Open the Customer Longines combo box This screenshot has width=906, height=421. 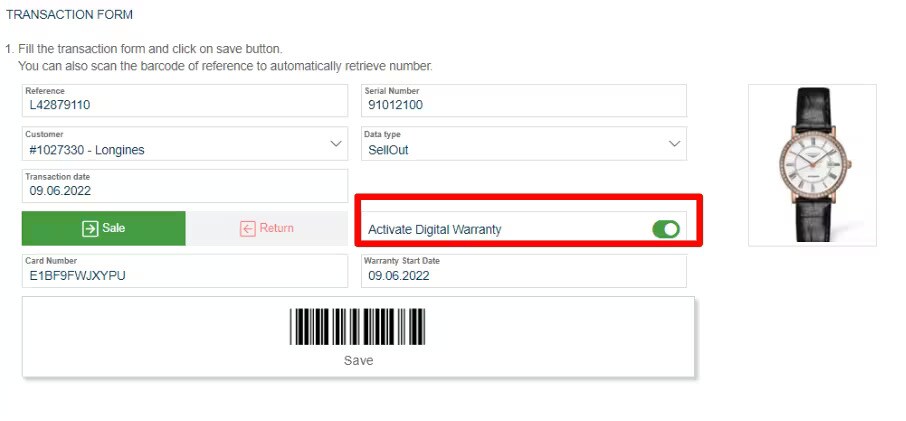coord(185,144)
